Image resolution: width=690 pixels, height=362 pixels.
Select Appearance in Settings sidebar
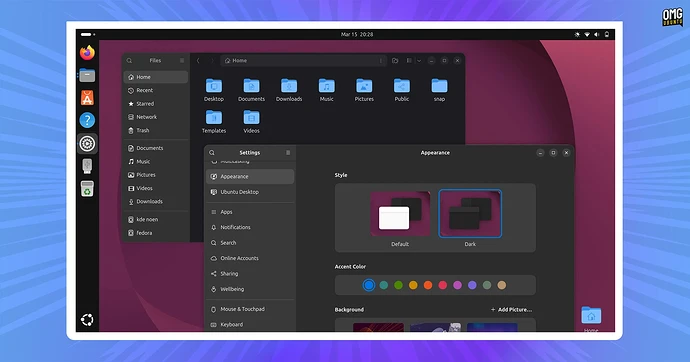pyautogui.click(x=250, y=176)
